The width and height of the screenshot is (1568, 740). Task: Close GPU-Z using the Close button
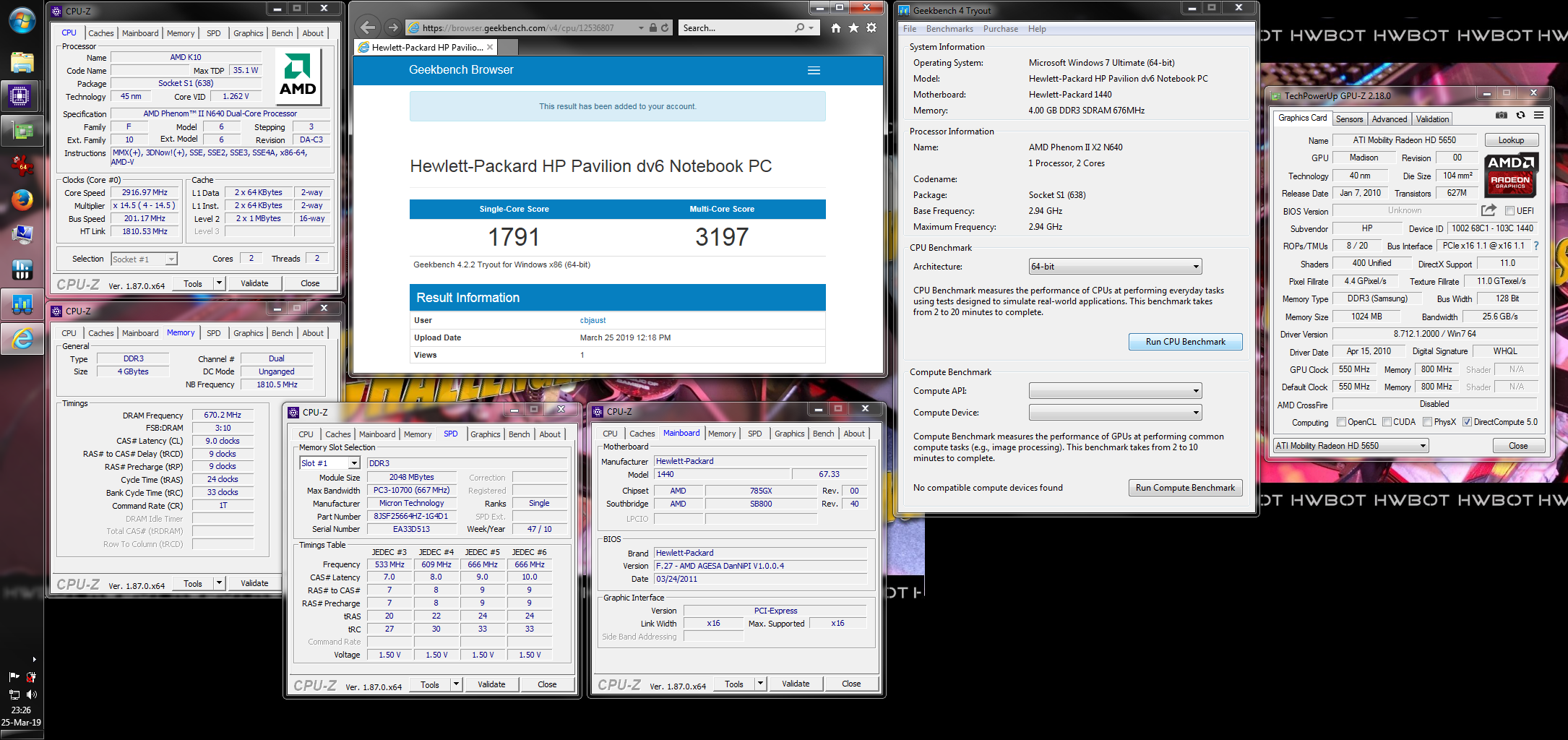[1518, 446]
